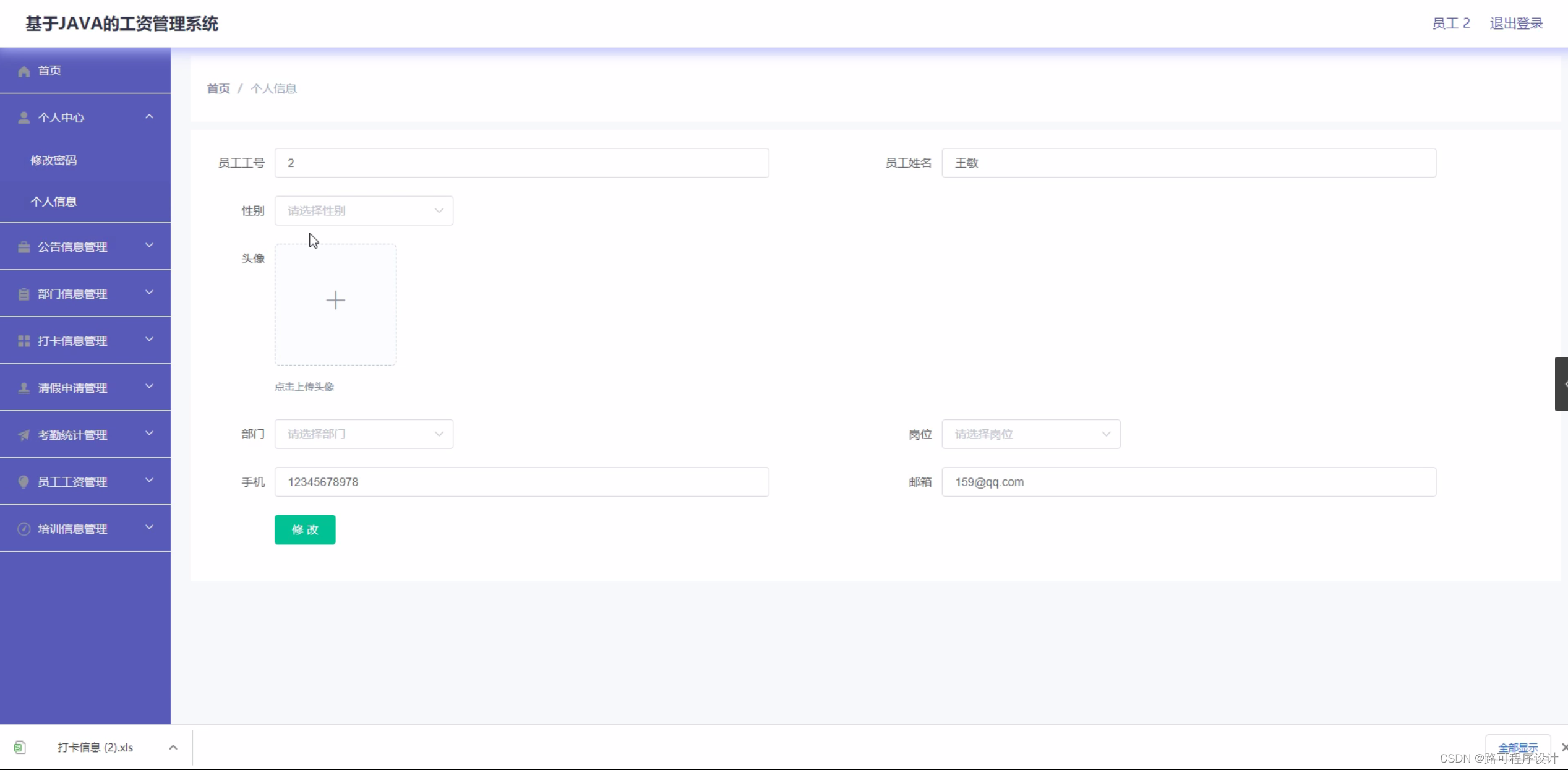This screenshot has height=770, width=1568.
Task: Click the home icon in sidebar
Action: [x=24, y=72]
